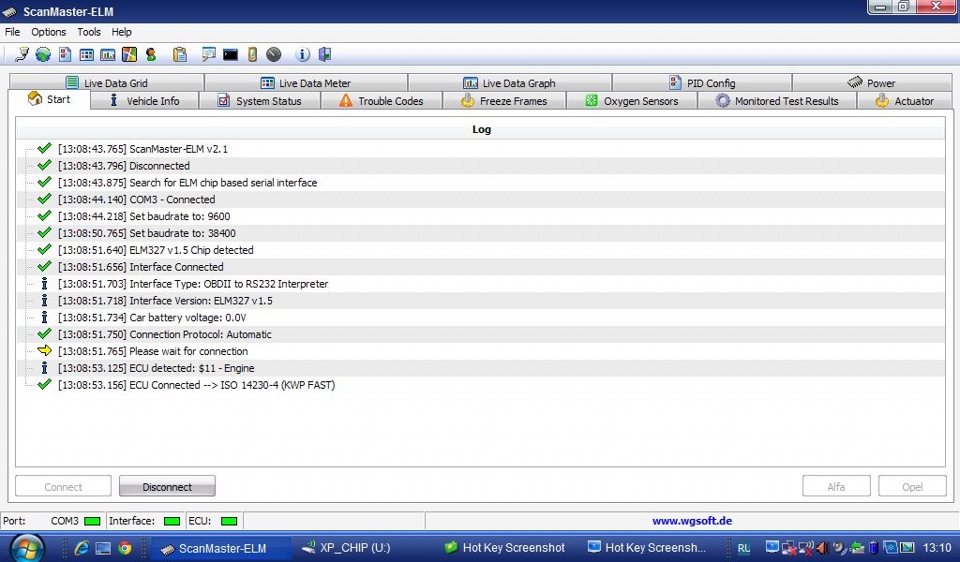The image size is (960, 562).
Task: Open the black terminal console toolbar icon
Action: tap(230, 55)
